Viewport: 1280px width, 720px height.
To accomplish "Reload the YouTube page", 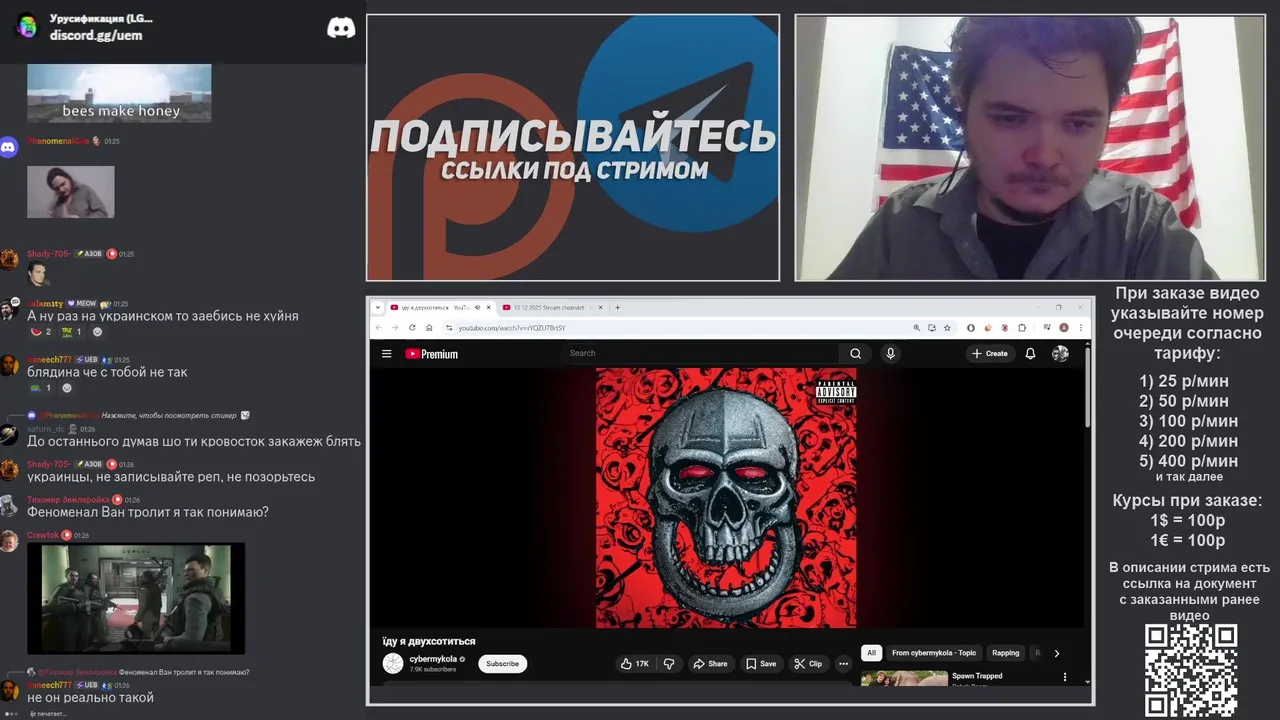I will (x=412, y=327).
